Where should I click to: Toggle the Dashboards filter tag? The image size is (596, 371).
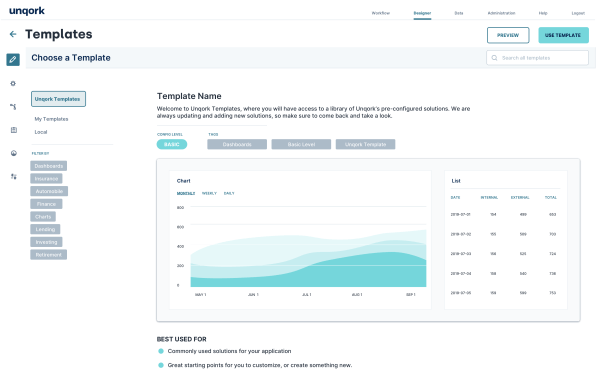49,166
